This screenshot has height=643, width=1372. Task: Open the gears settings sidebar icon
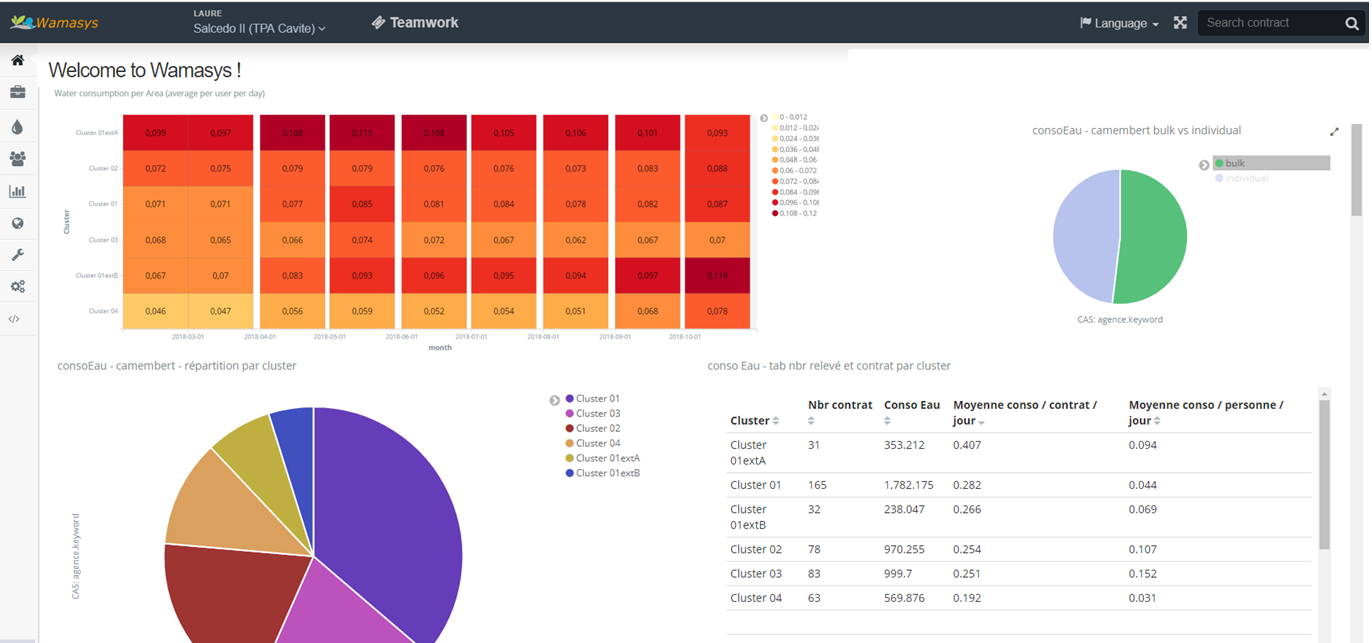(17, 287)
